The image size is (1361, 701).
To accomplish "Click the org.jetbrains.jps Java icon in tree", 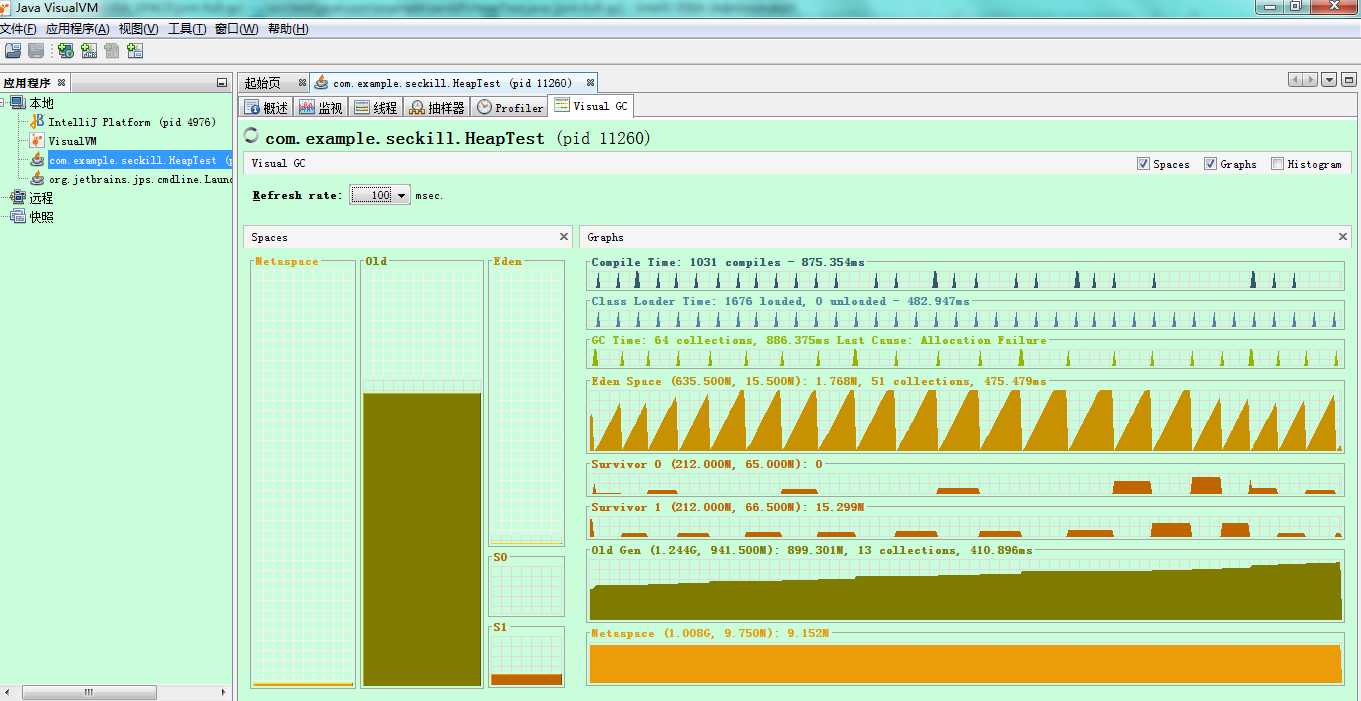I will click(x=38, y=179).
